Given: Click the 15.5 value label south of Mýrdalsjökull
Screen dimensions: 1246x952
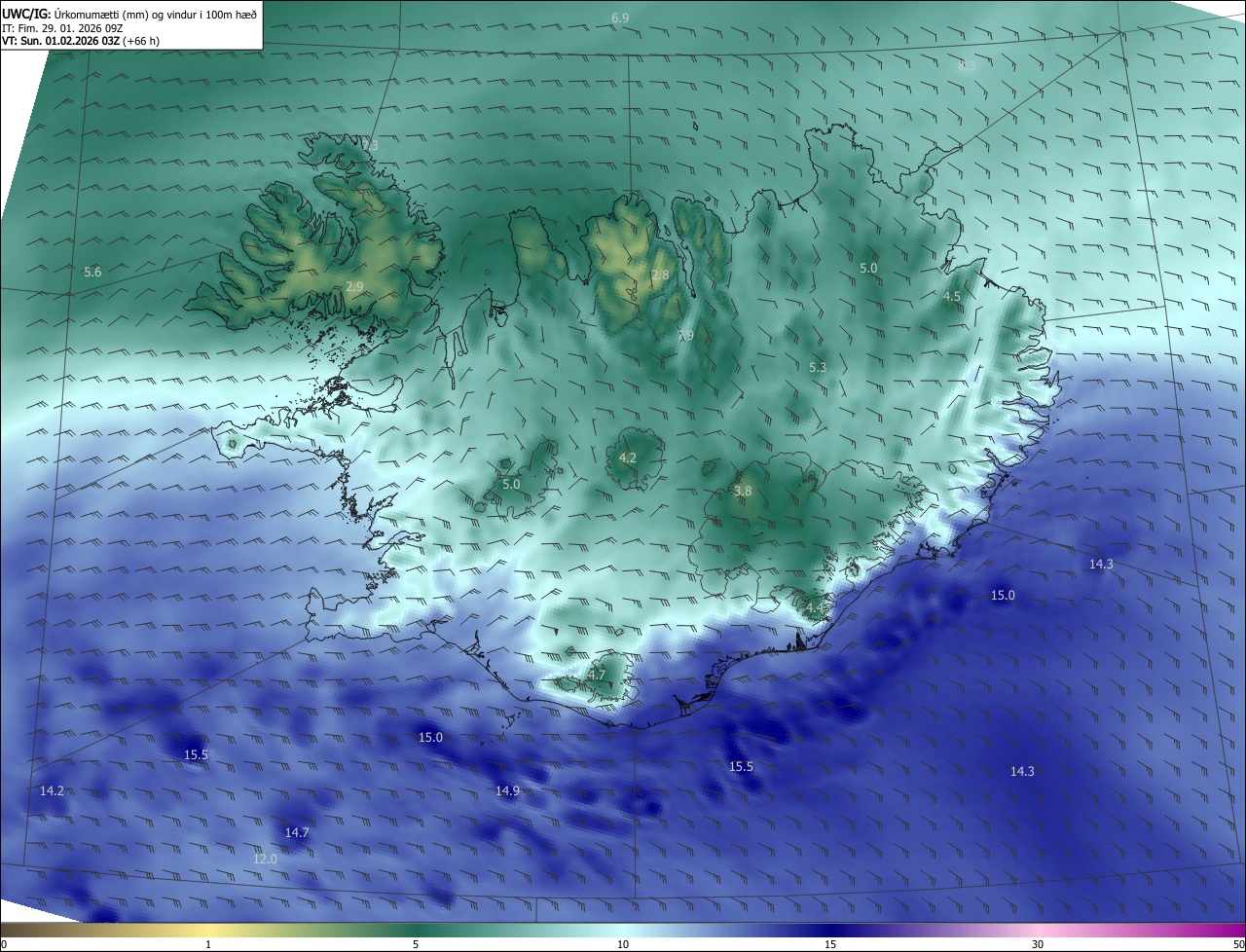Looking at the screenshot, I should coord(741,766).
